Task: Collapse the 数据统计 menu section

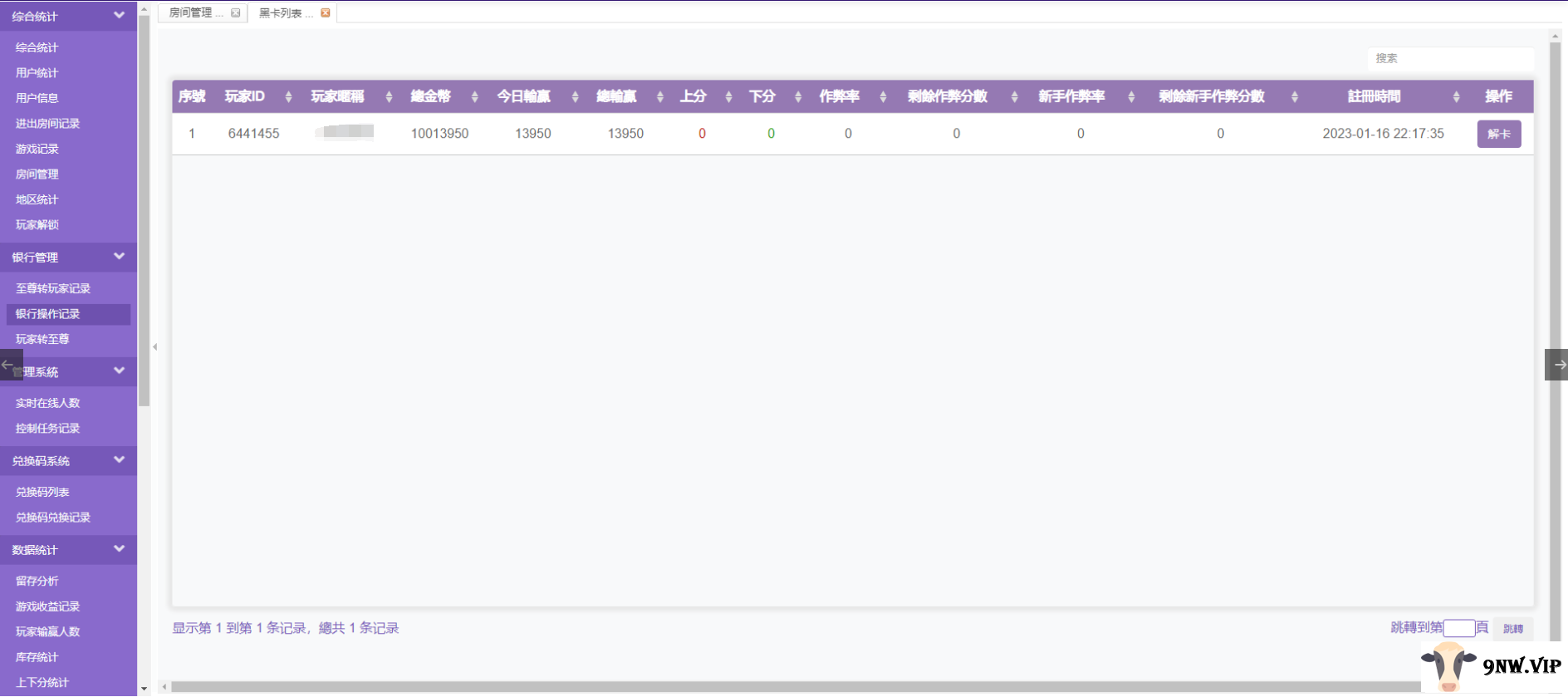Action: (x=119, y=549)
